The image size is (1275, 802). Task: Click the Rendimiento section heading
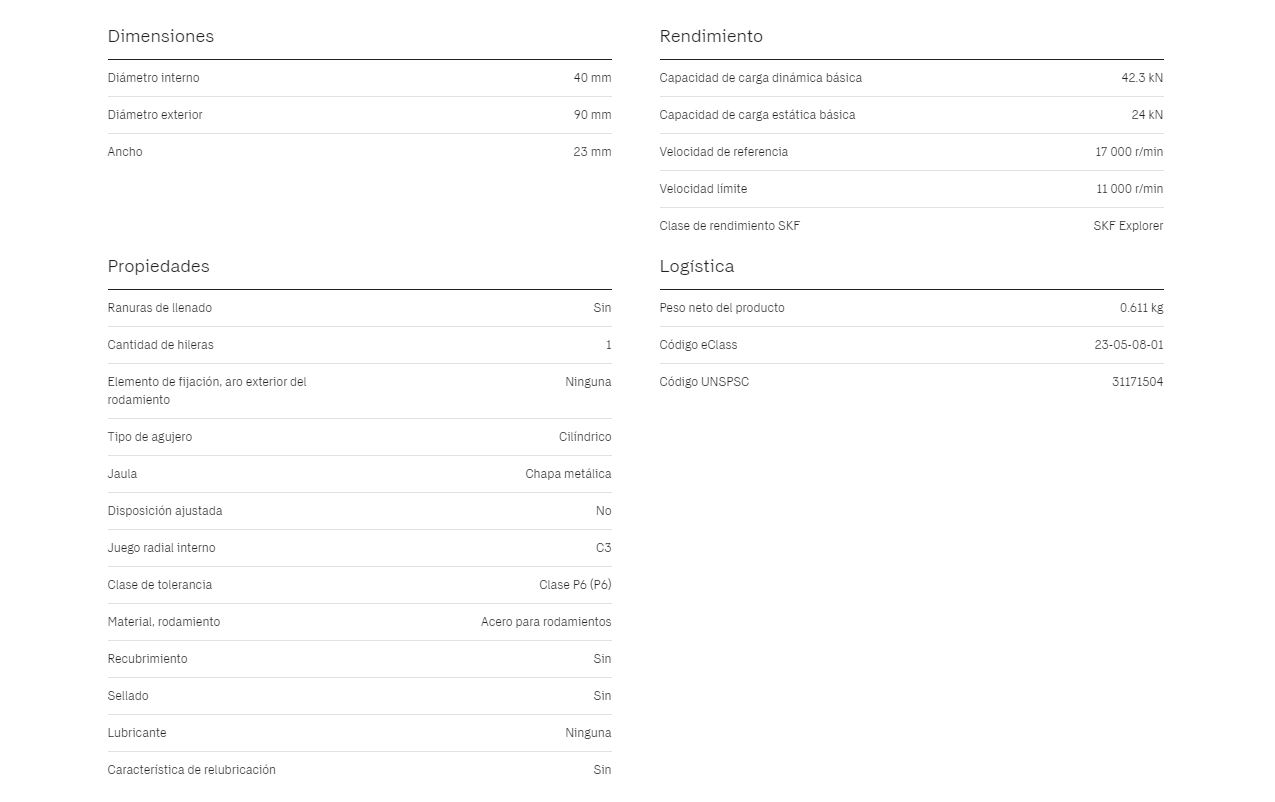pos(711,36)
